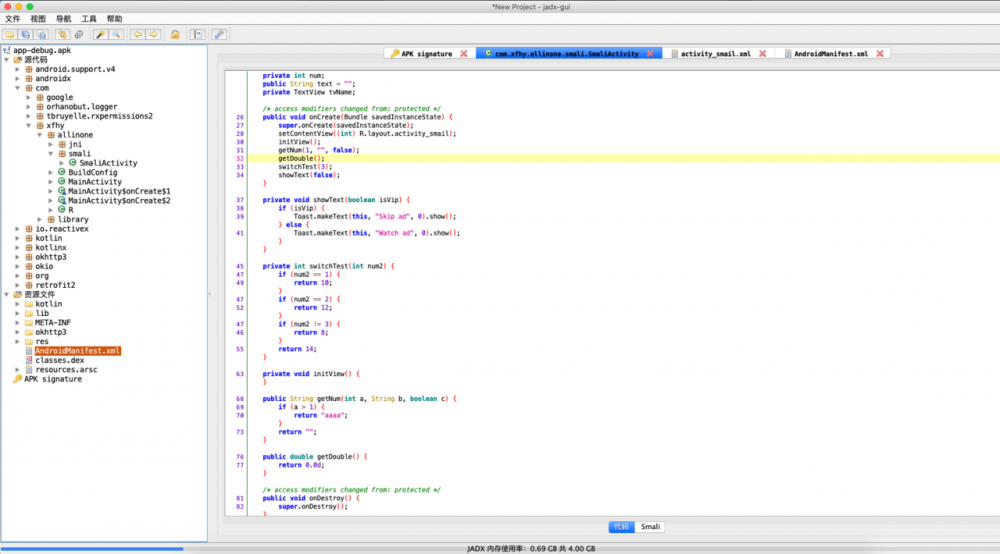1000x554 pixels.
Task: Expand the res folder in resources
Action: tap(18, 341)
